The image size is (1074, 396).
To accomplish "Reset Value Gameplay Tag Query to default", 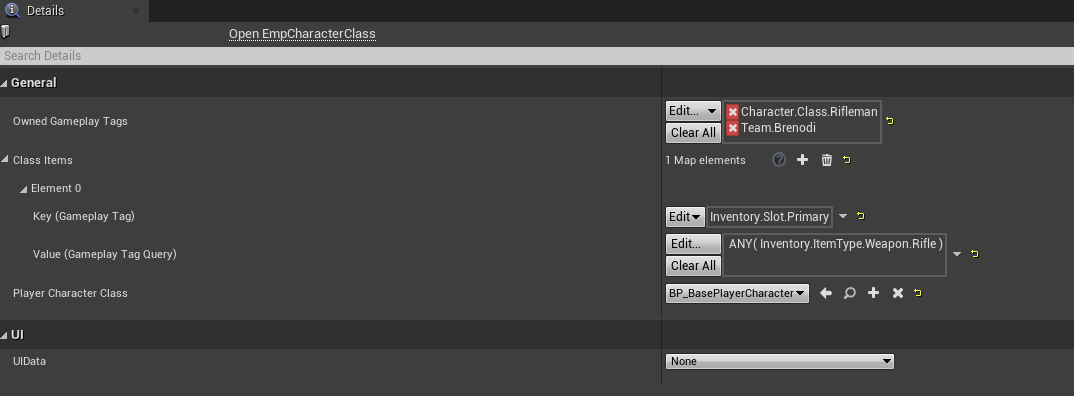I will [x=975, y=254].
